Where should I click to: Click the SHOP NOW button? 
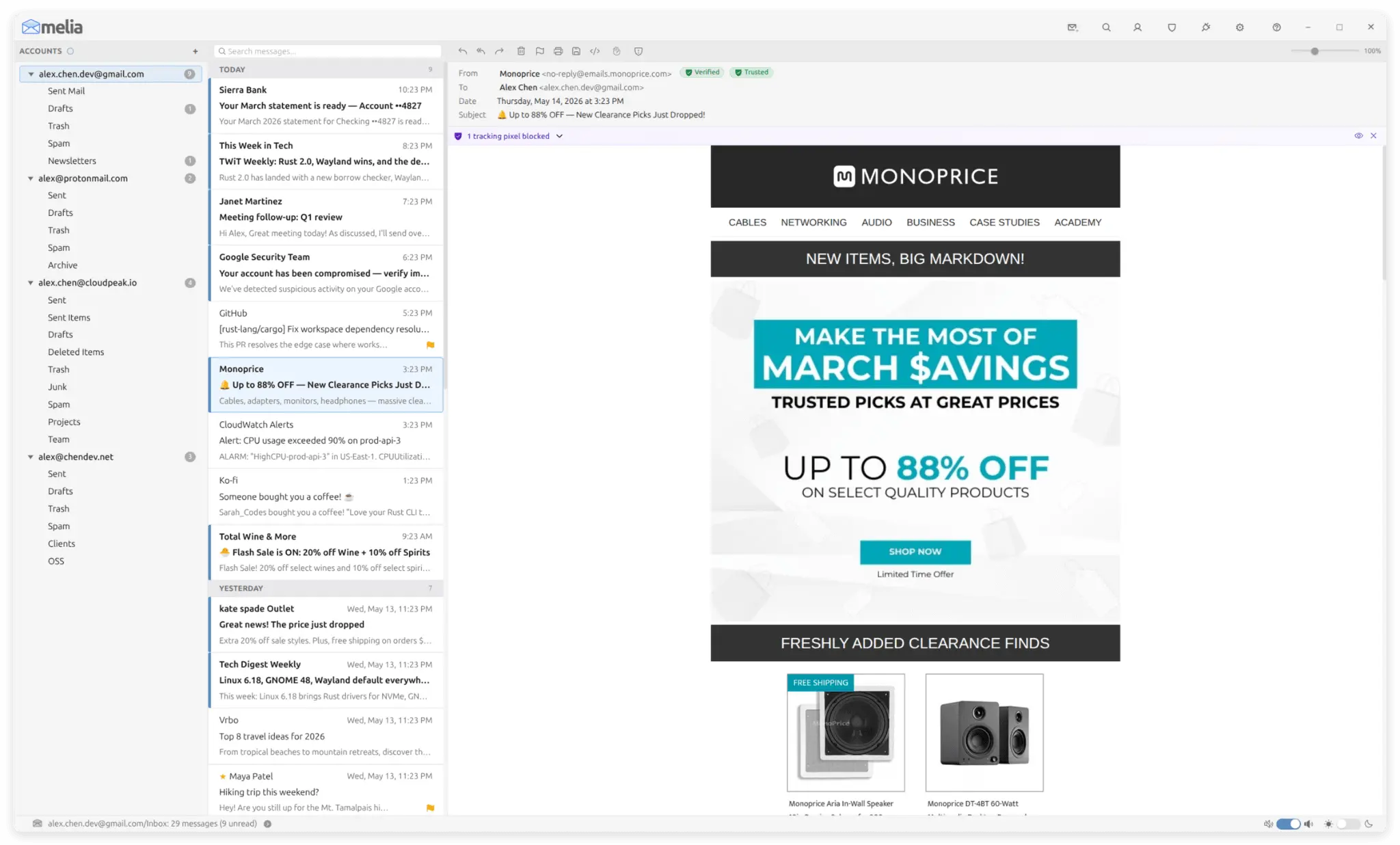pos(915,552)
